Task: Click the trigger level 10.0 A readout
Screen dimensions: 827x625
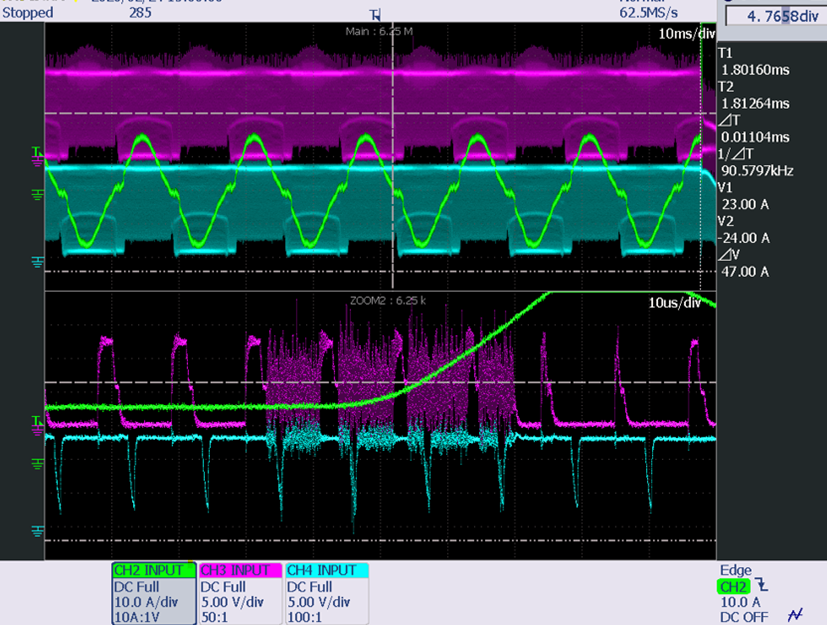Action: click(740, 602)
